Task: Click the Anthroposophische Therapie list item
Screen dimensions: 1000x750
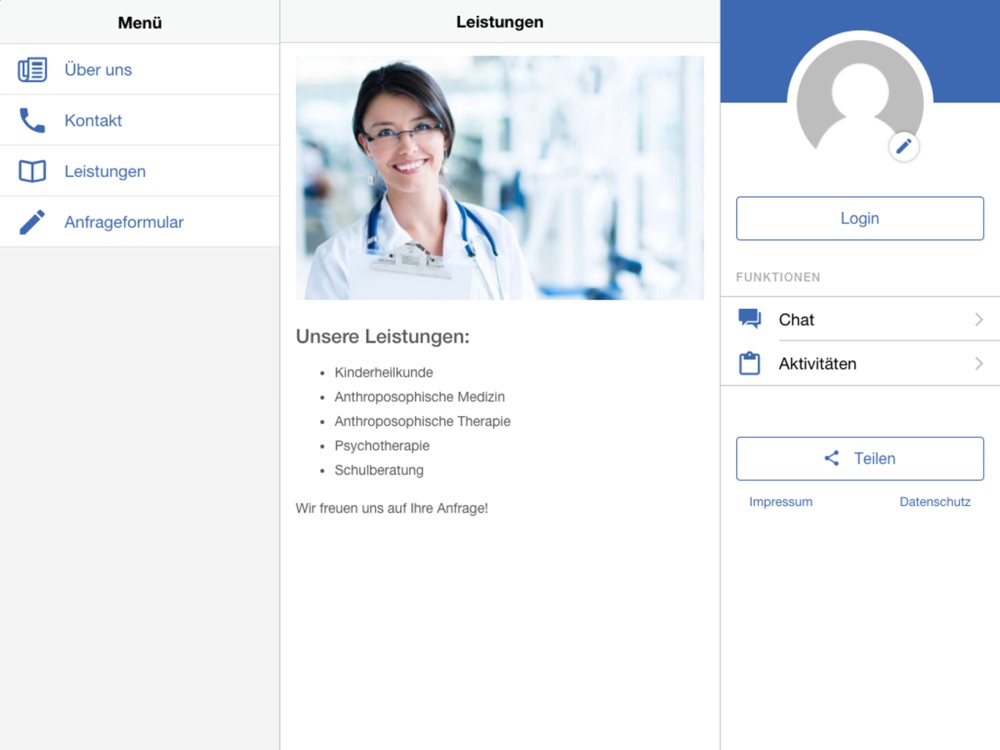Action: click(x=422, y=421)
